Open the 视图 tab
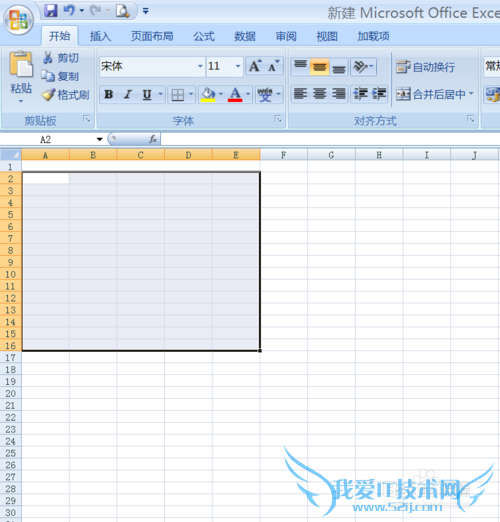This screenshot has height=522, width=500. [x=327, y=36]
